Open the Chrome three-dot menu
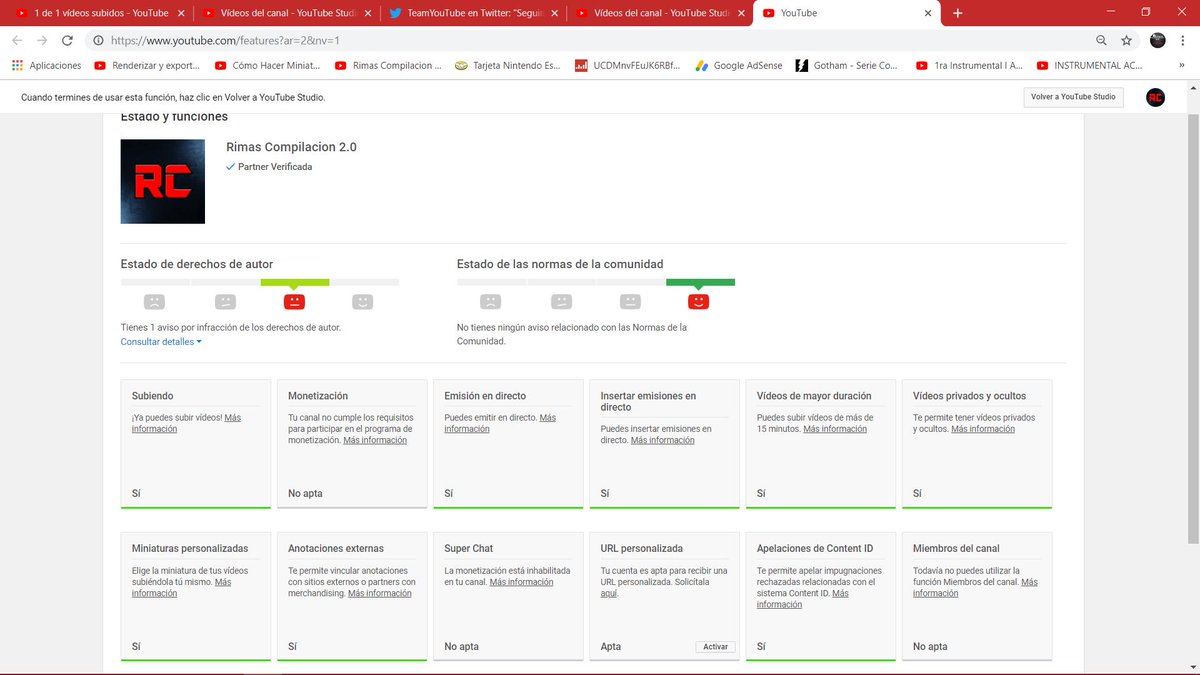The height and width of the screenshot is (675, 1200). tap(1184, 41)
